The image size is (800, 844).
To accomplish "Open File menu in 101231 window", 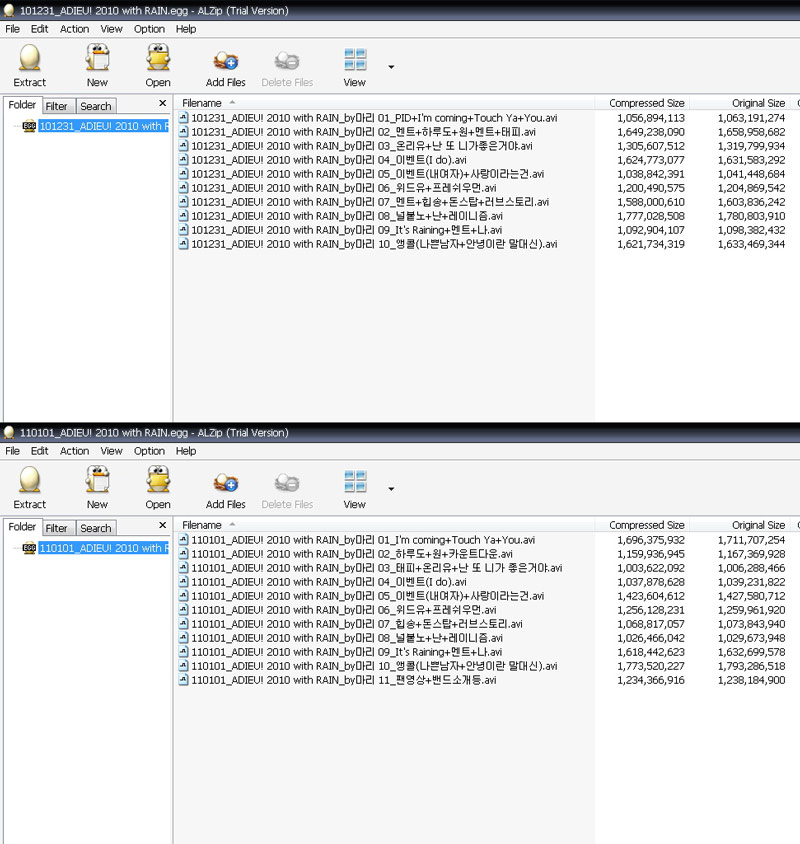I will (x=12, y=29).
